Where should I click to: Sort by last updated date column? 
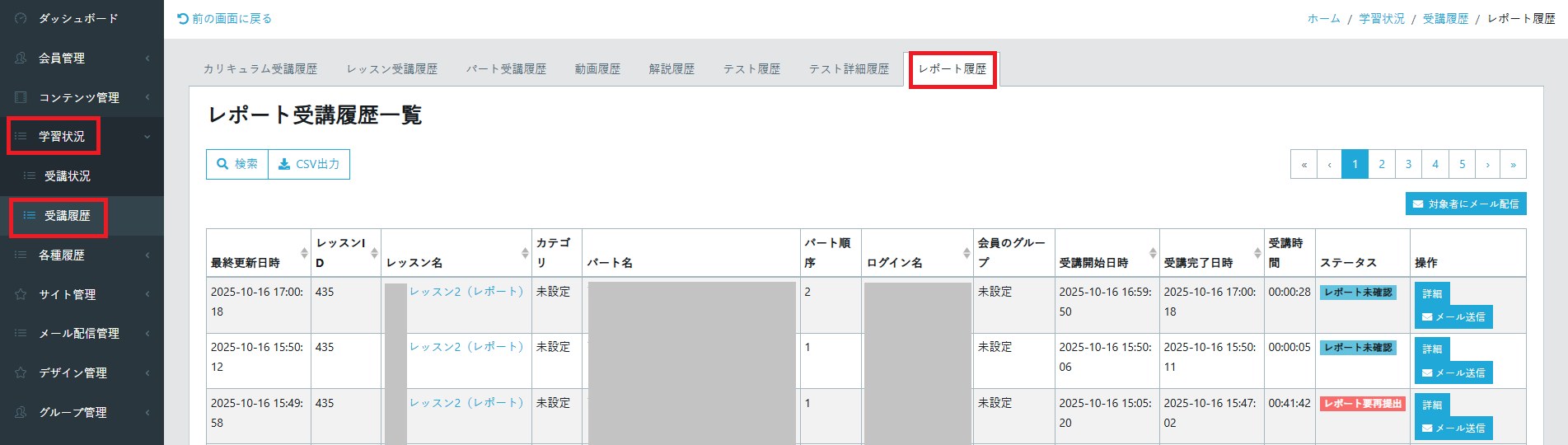[x=304, y=253]
